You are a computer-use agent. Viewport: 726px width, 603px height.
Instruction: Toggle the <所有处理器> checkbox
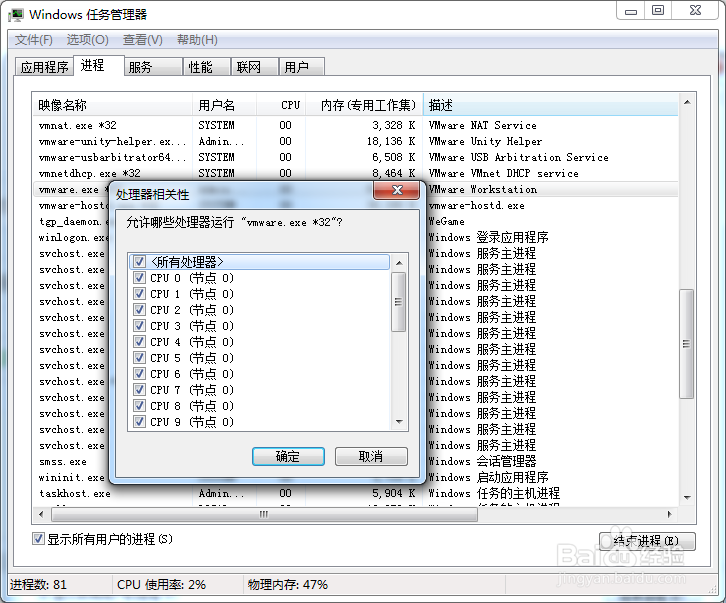tap(139, 262)
